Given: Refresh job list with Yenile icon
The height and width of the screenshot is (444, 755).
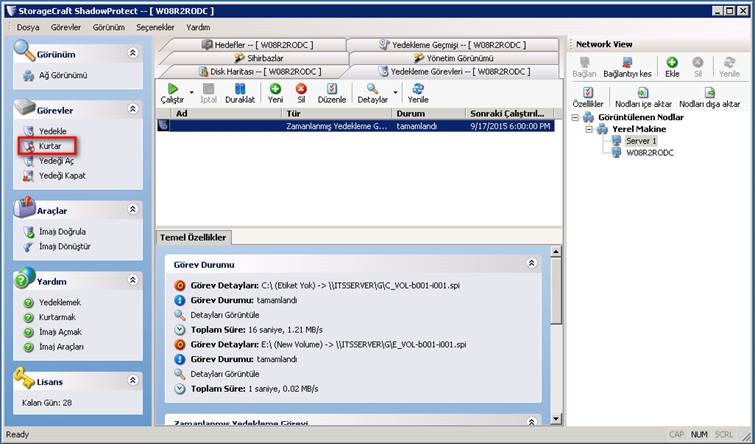Looking at the screenshot, I should 417,89.
